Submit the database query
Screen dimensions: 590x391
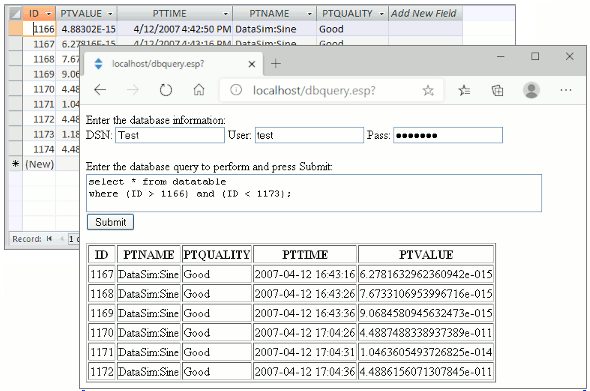click(110, 222)
